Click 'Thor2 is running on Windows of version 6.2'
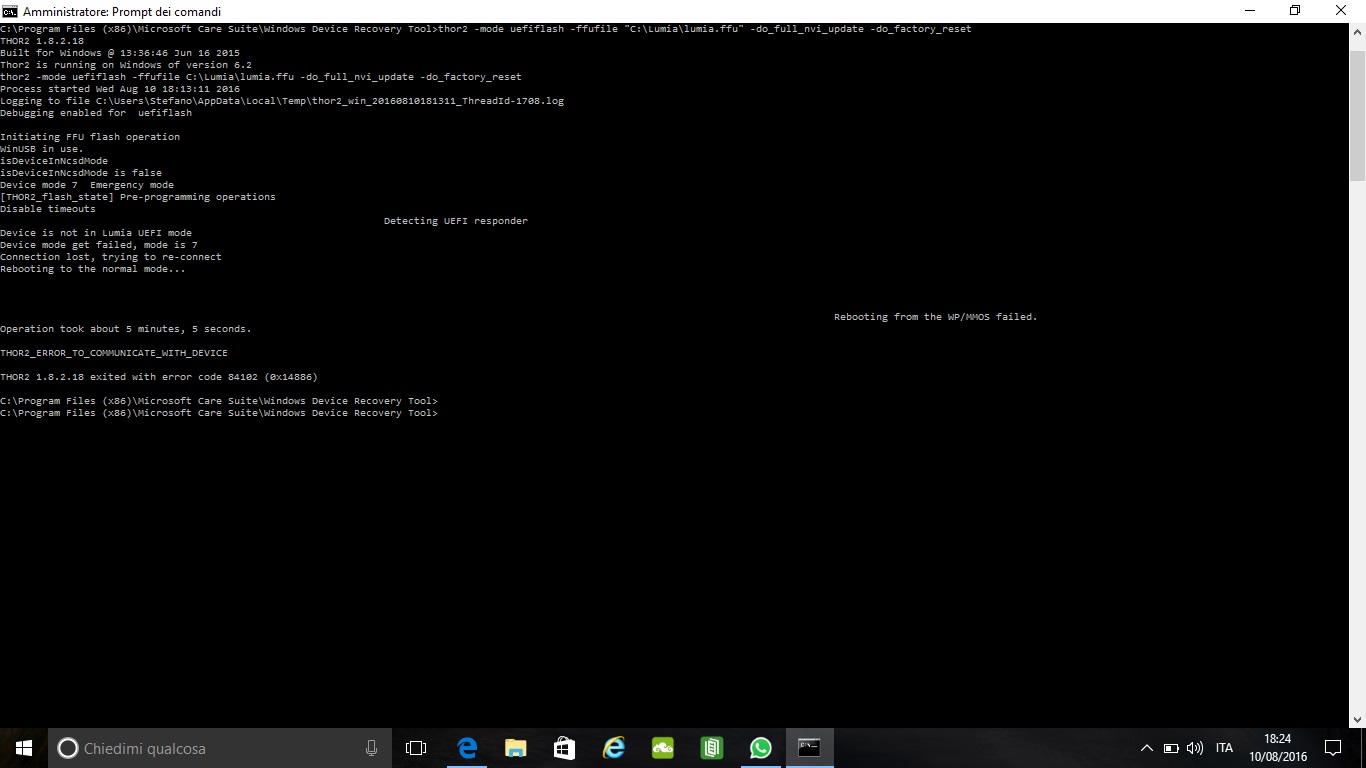 [x=126, y=65]
